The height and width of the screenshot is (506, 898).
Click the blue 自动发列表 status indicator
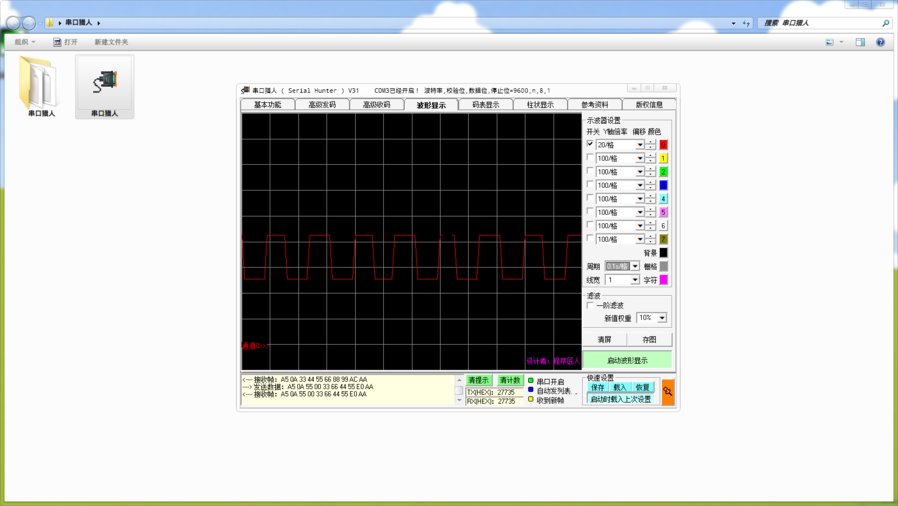point(531,390)
